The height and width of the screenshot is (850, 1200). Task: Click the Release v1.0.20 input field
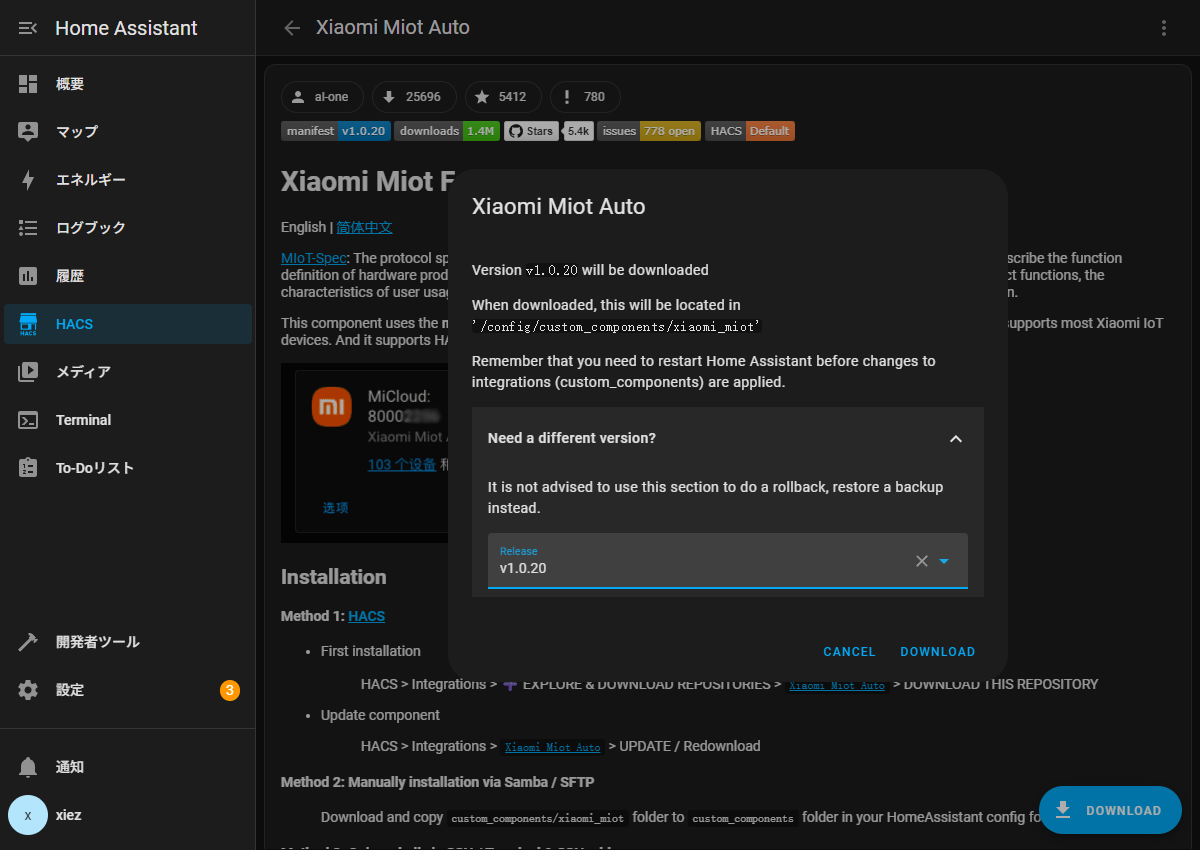pyautogui.click(x=728, y=561)
